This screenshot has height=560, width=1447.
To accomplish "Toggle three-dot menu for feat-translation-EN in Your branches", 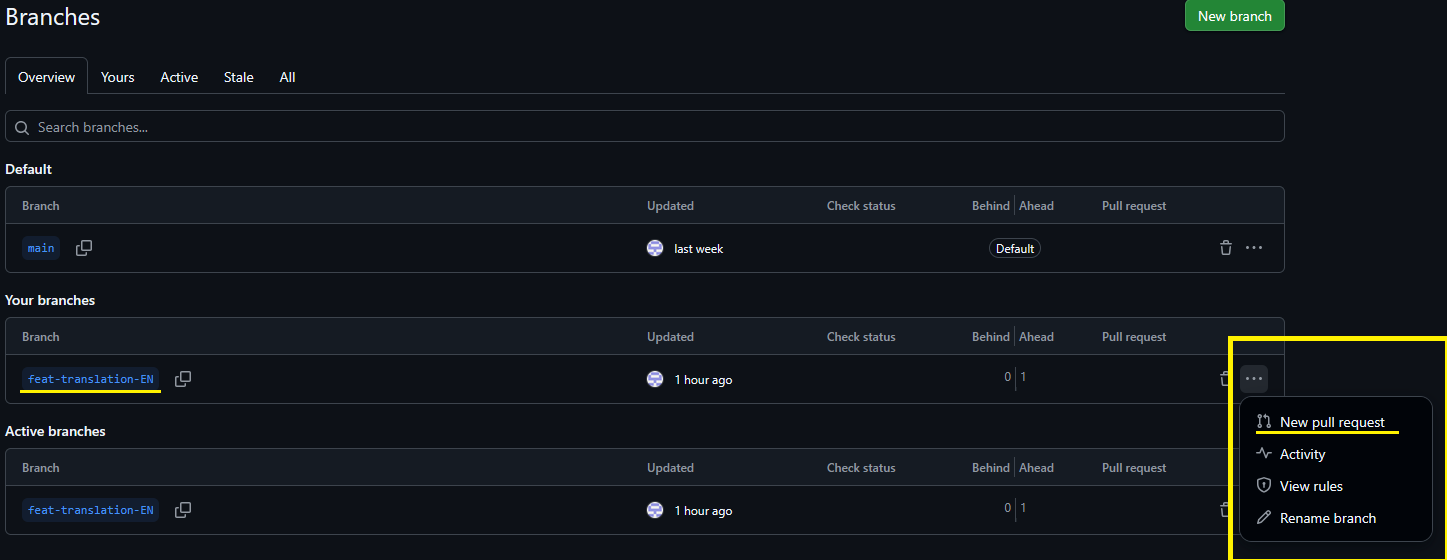I will [x=1254, y=379].
